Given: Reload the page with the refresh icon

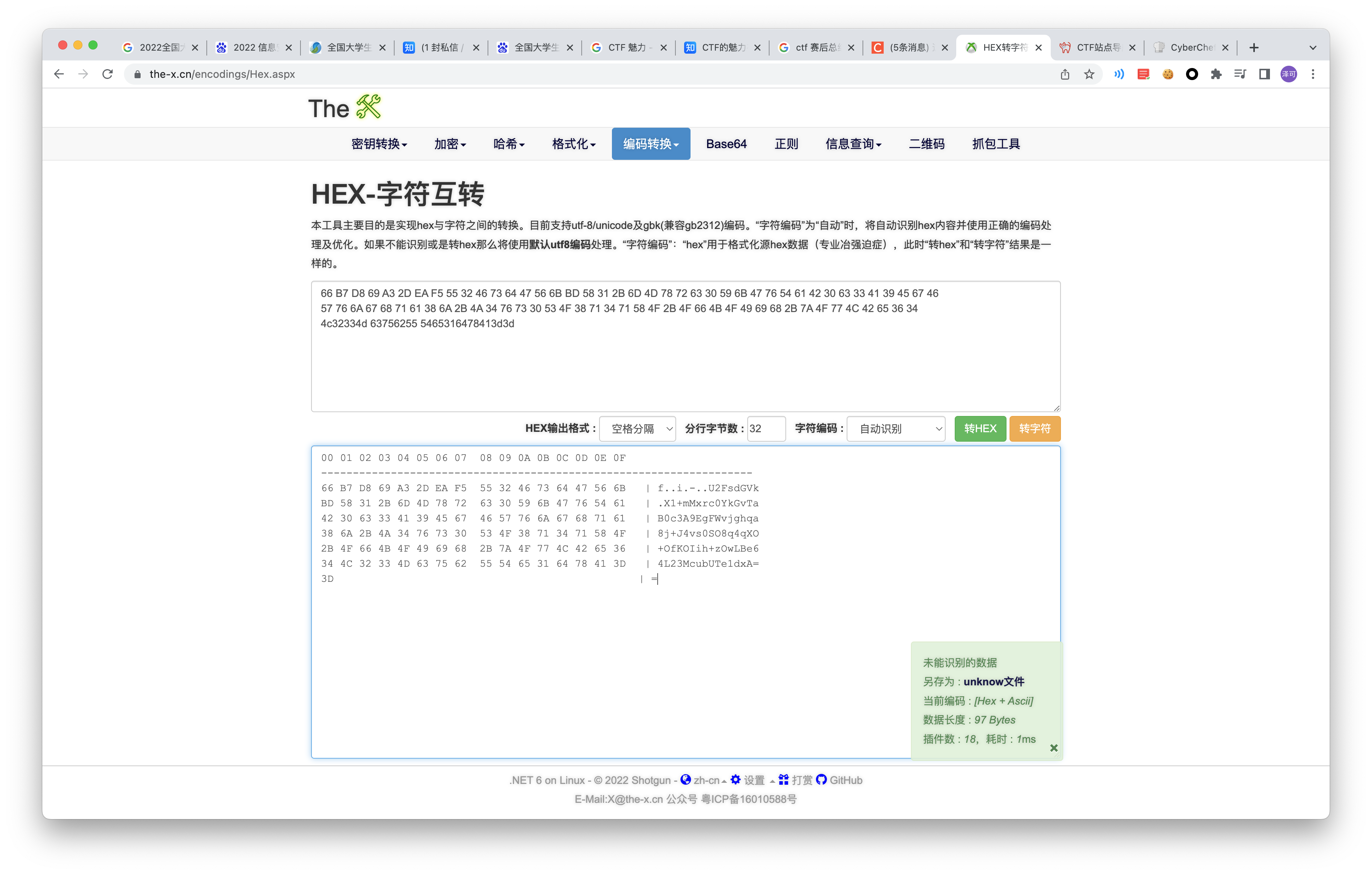Looking at the screenshot, I should pos(107,74).
